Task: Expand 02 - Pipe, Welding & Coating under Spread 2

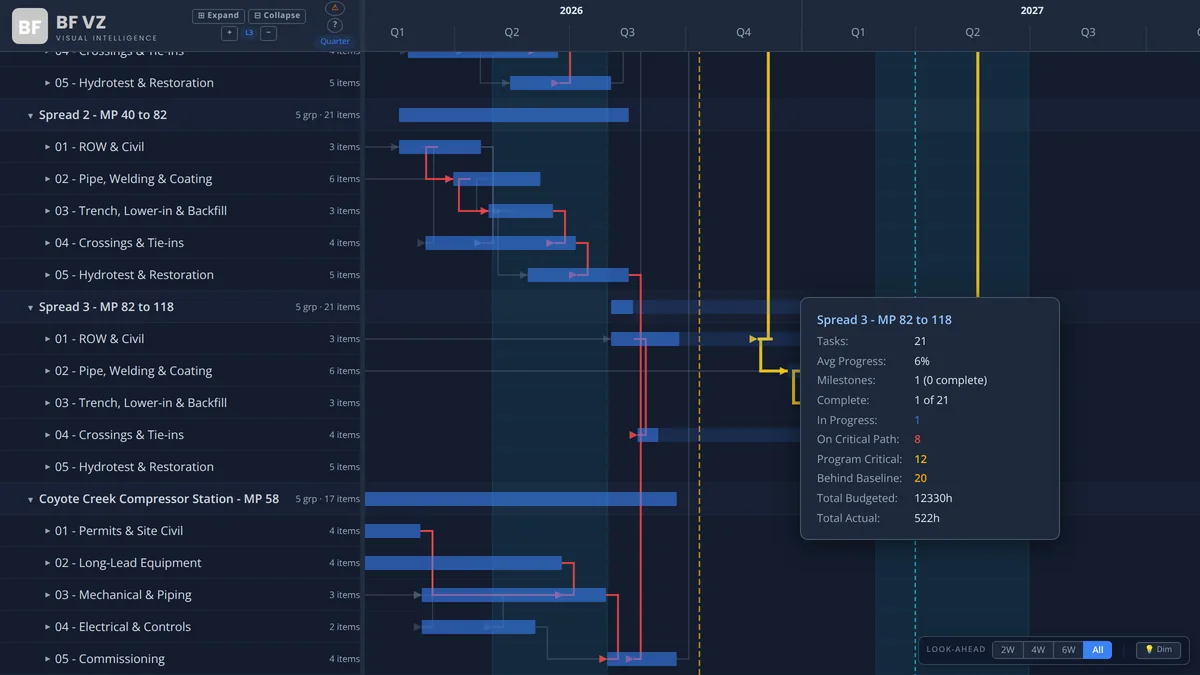Action: (47, 179)
